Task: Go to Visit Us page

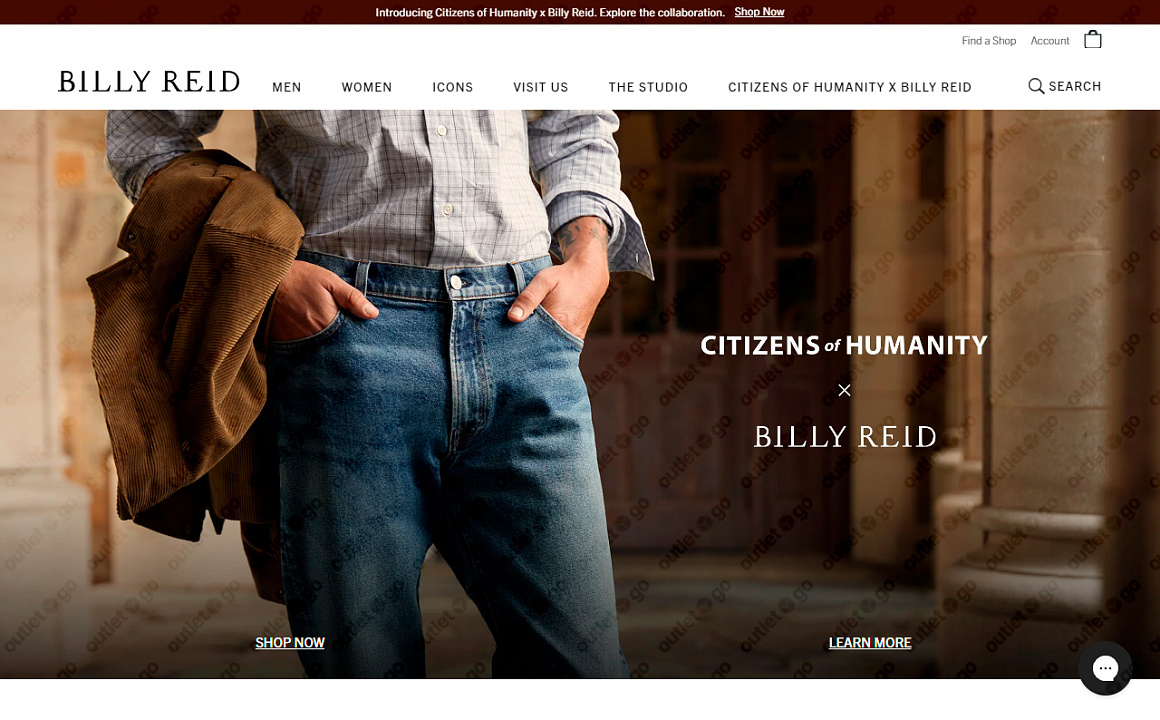Action: click(541, 87)
